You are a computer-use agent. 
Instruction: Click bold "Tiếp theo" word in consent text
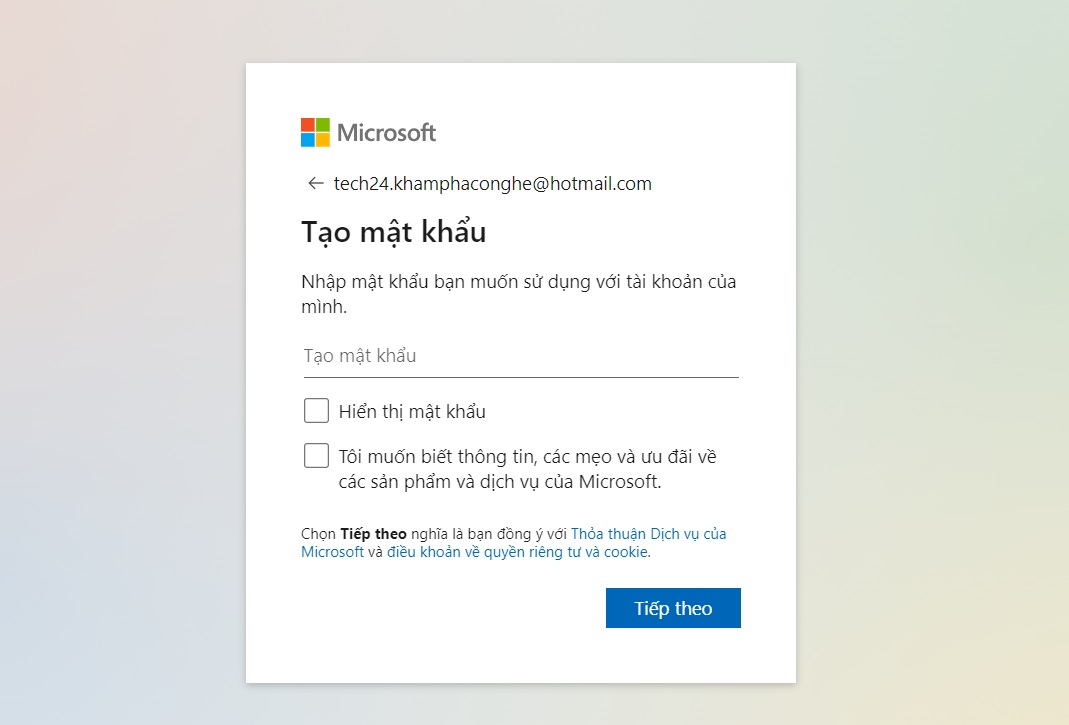[374, 534]
